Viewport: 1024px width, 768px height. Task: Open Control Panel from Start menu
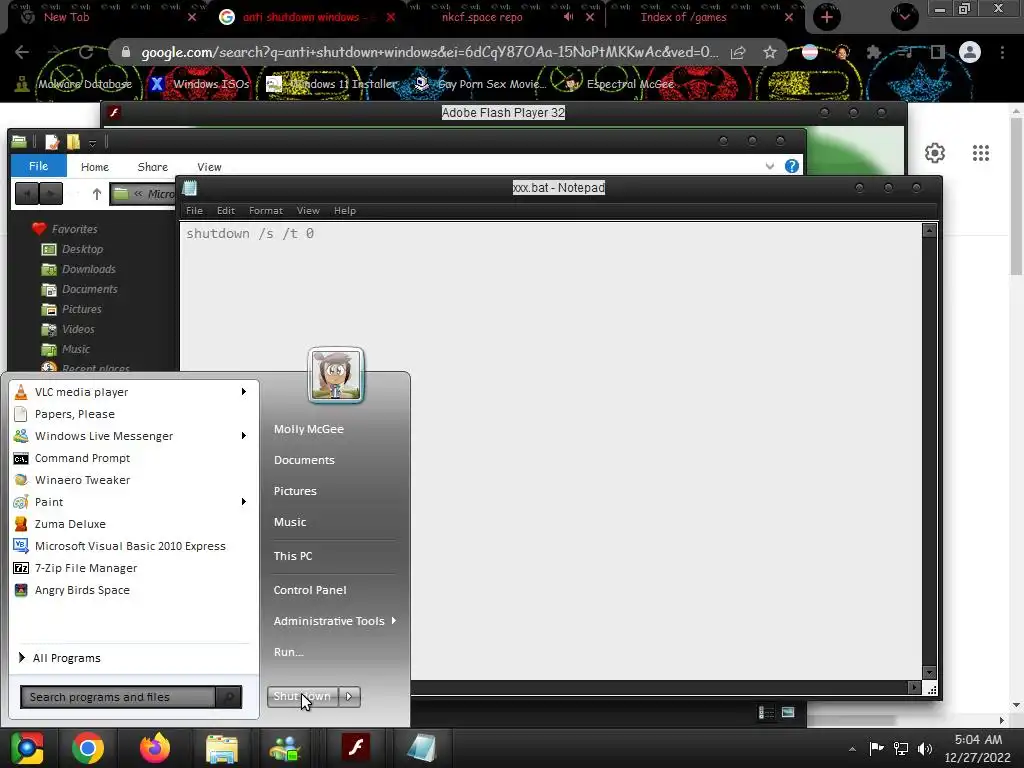pyautogui.click(x=310, y=590)
